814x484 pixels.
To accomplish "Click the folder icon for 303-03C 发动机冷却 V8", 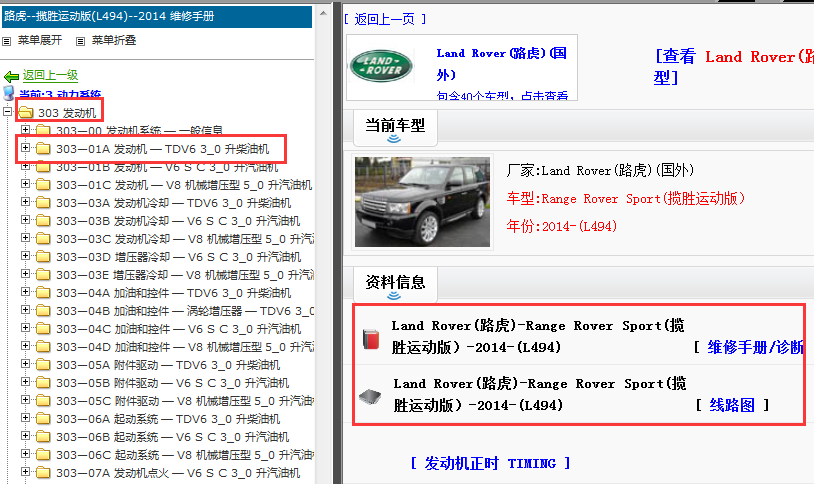I will [43, 239].
